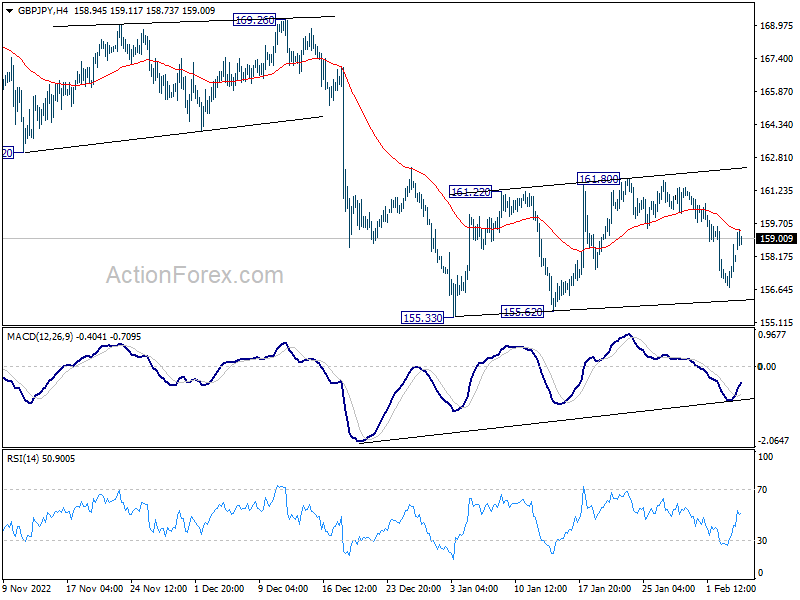Select the 155.330 price label

point(422,318)
